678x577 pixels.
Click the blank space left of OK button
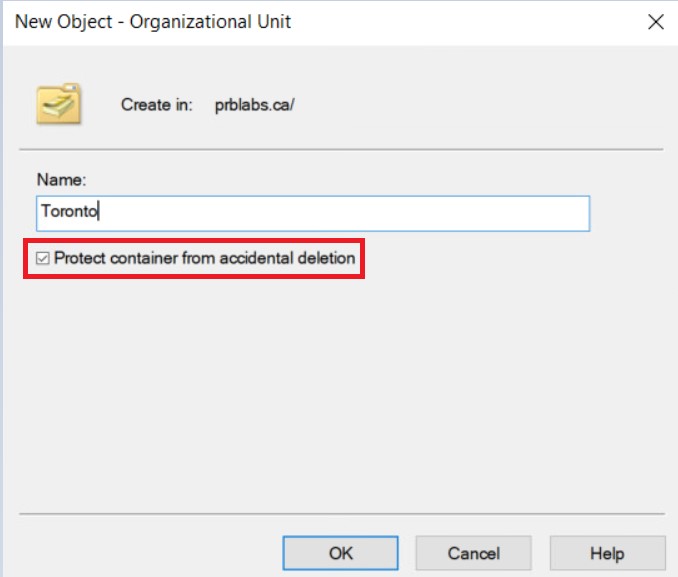150,553
